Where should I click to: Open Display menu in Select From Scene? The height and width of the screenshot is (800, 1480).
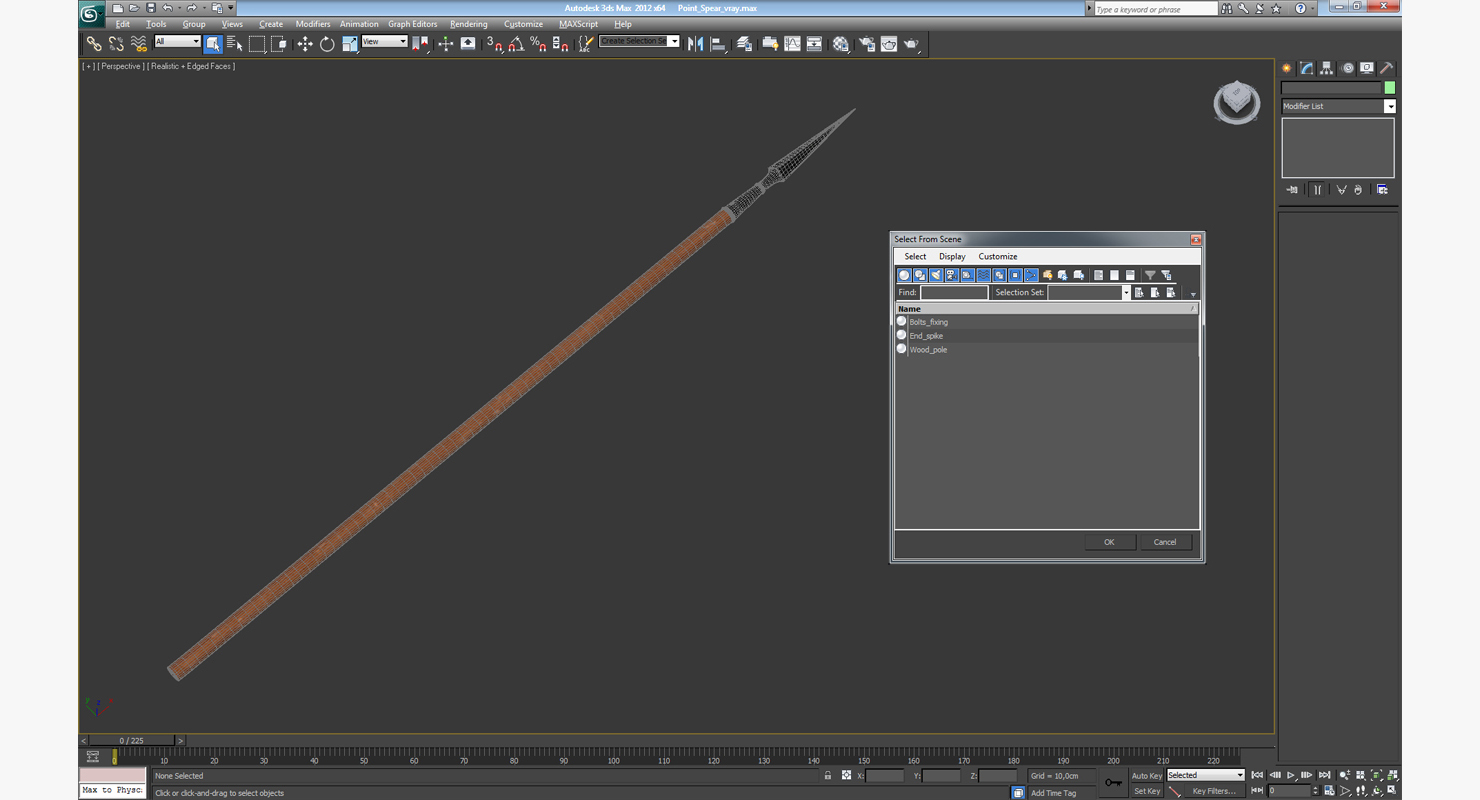pos(952,257)
